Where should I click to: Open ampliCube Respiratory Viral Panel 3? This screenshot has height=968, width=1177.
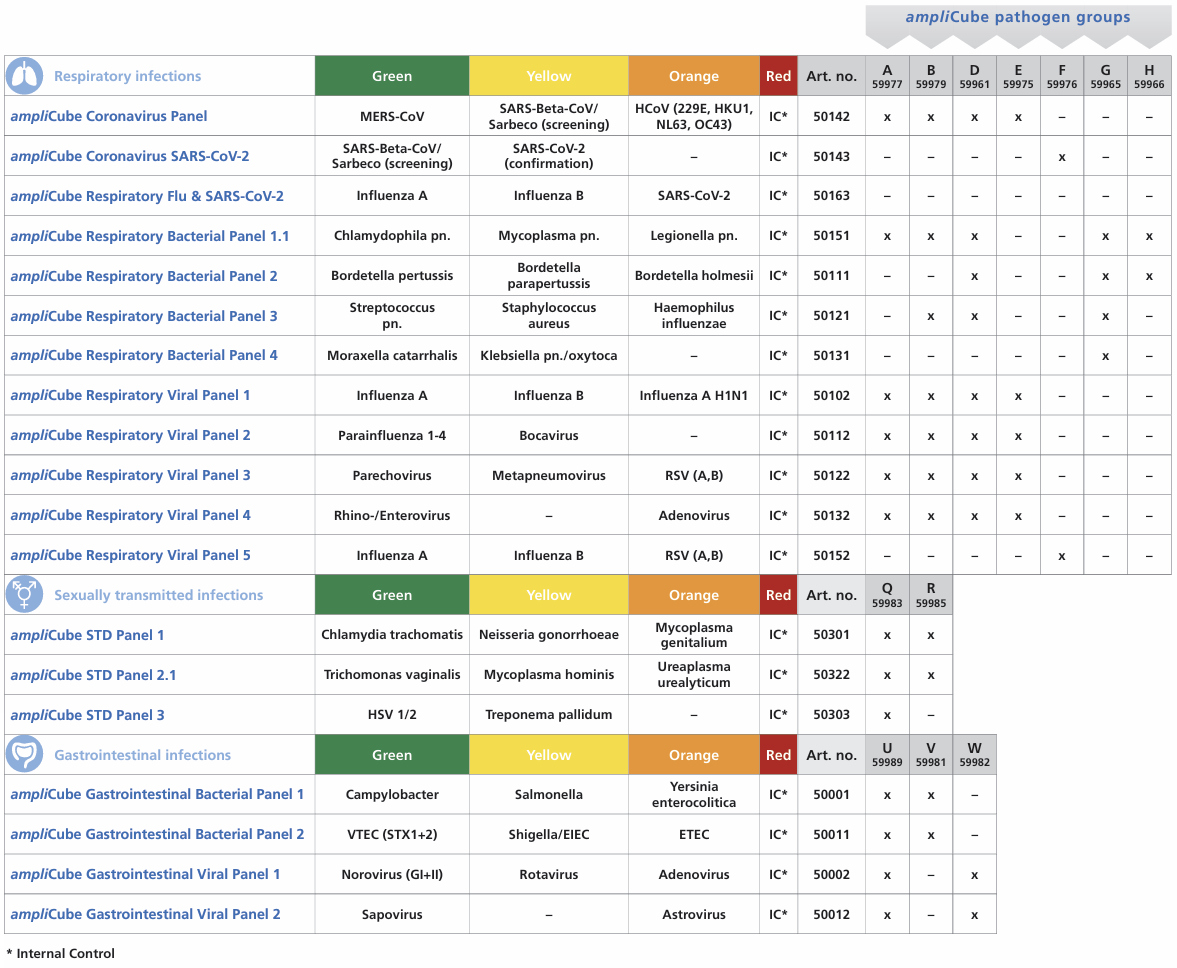pos(130,475)
